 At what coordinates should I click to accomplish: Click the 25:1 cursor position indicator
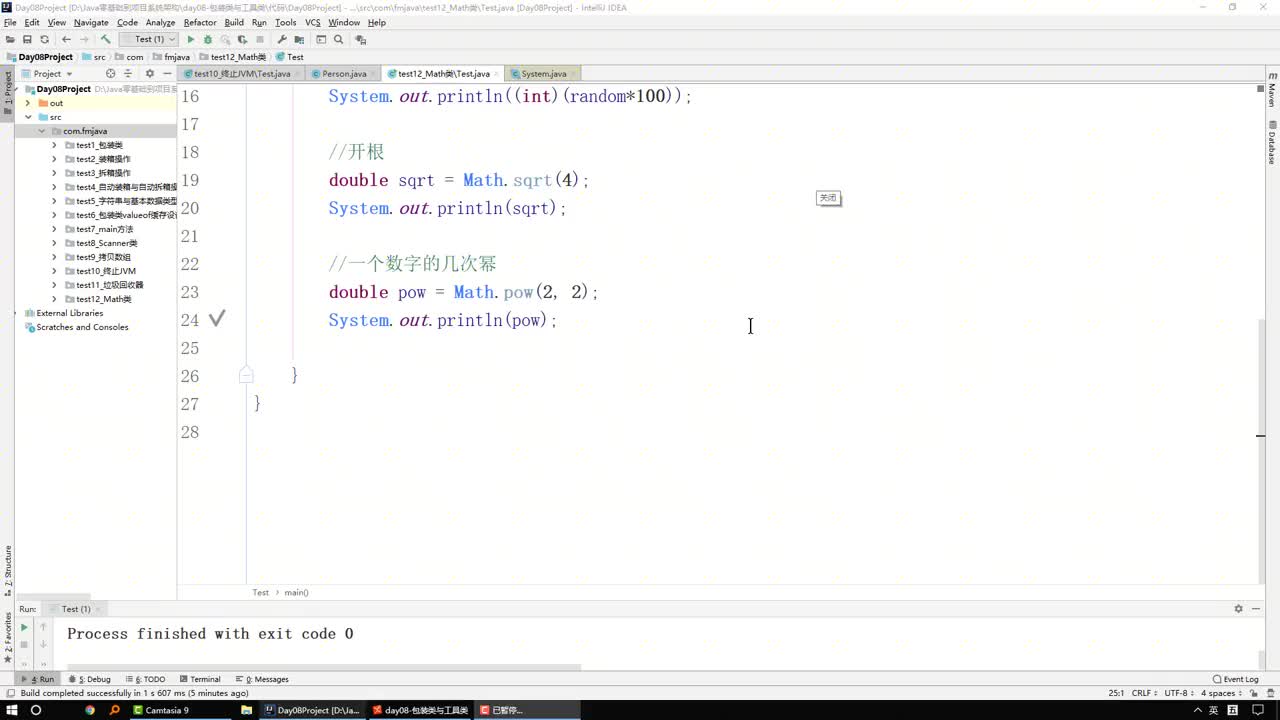pos(1116,693)
